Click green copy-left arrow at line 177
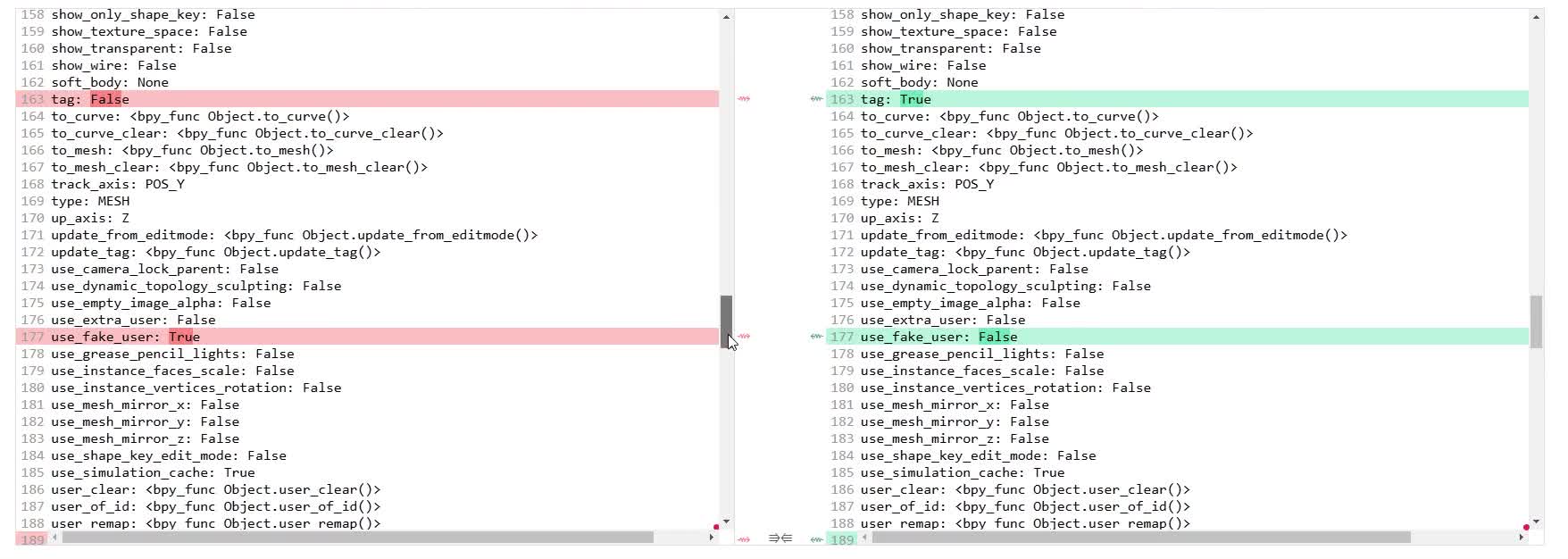This screenshot has width=1568, height=559. [x=815, y=337]
